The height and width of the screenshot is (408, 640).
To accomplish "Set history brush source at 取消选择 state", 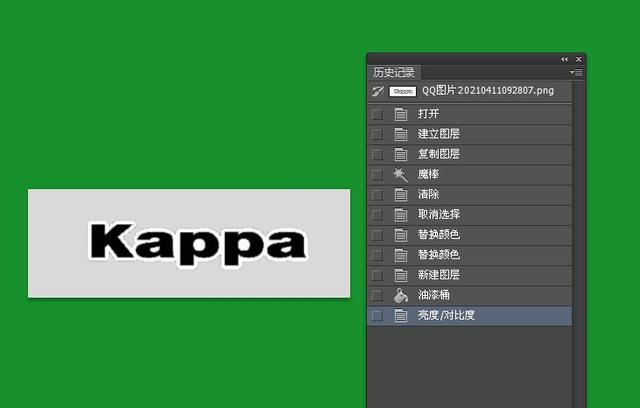I will [x=377, y=215].
